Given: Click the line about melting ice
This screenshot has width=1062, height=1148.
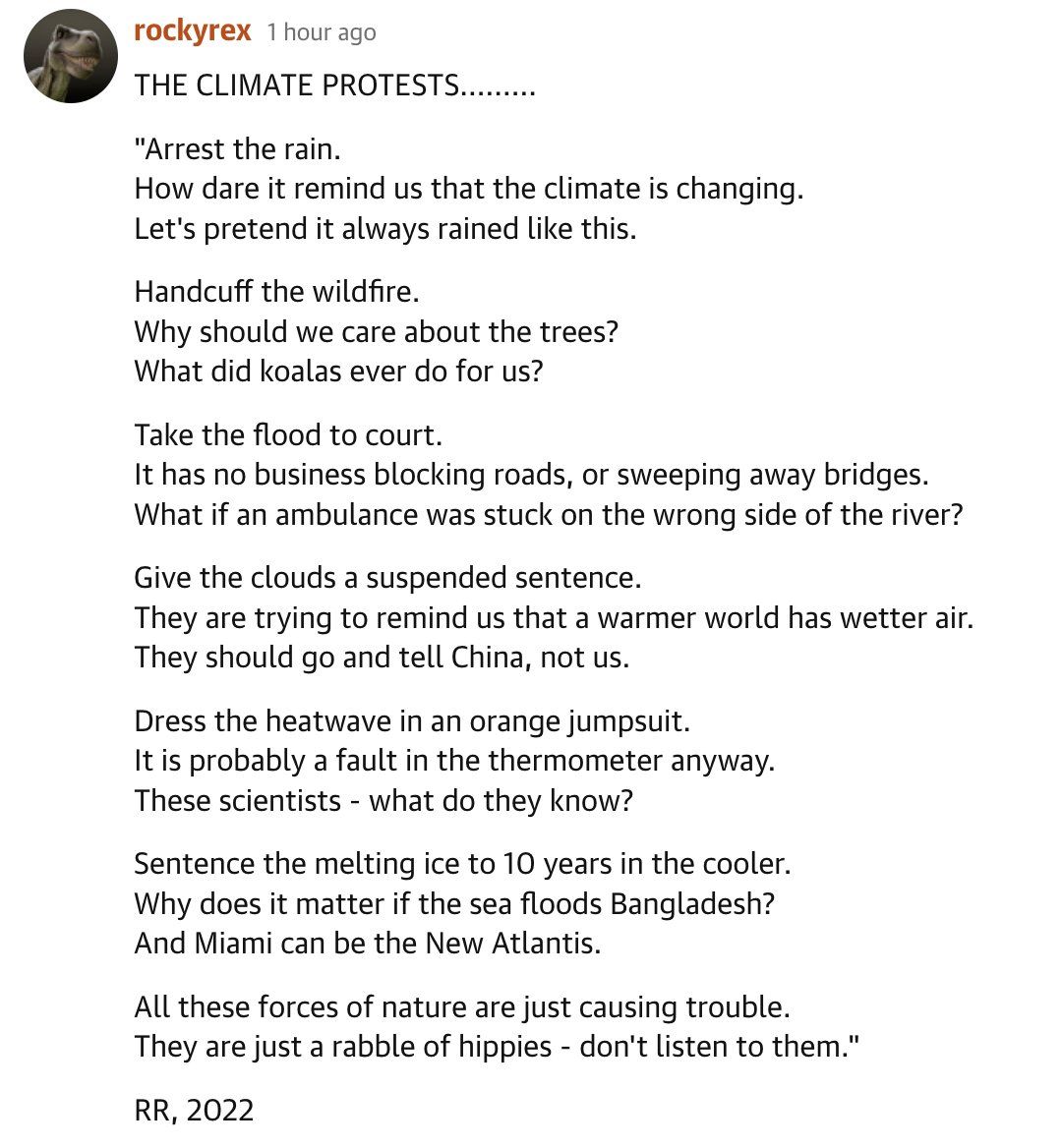Looking at the screenshot, I should click(x=462, y=864).
